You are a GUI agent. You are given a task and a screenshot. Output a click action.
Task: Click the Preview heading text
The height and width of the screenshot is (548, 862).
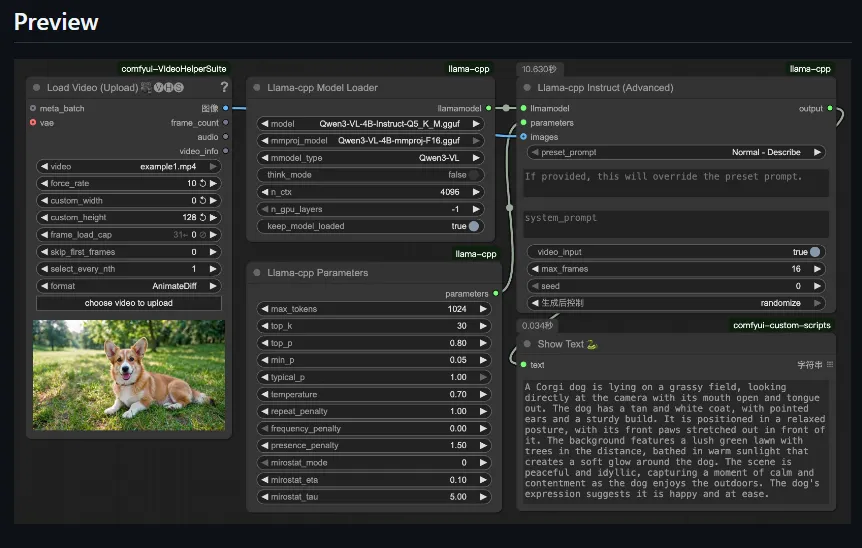[x=56, y=22]
